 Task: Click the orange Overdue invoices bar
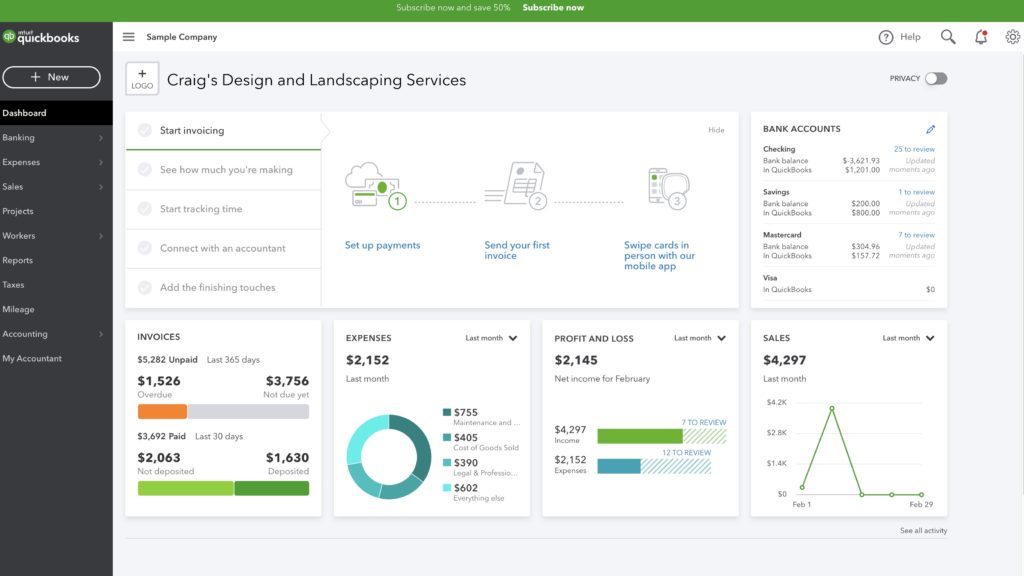click(x=162, y=411)
